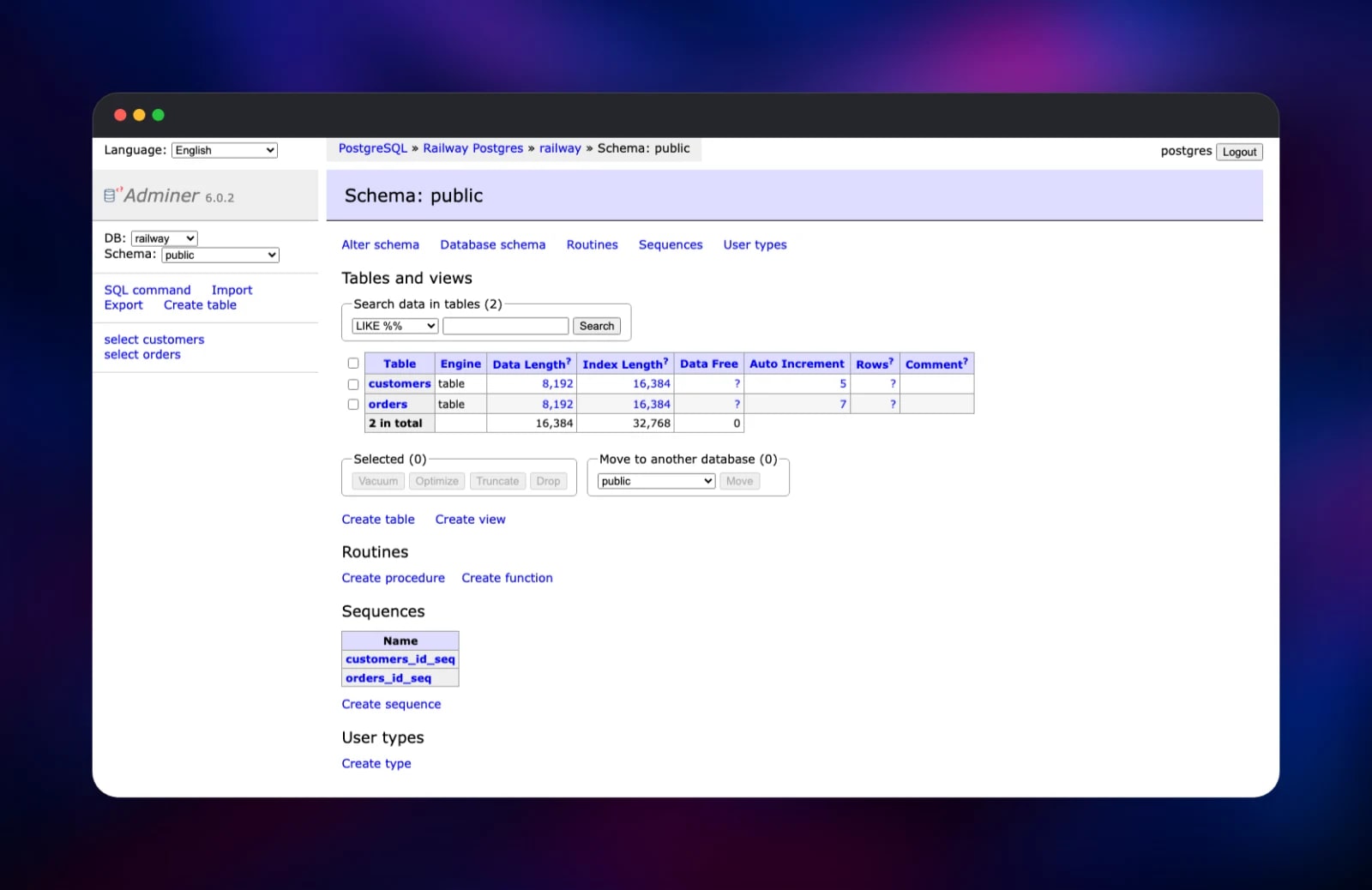The image size is (1372, 890).
Task: Go to User types section link
Action: [755, 244]
